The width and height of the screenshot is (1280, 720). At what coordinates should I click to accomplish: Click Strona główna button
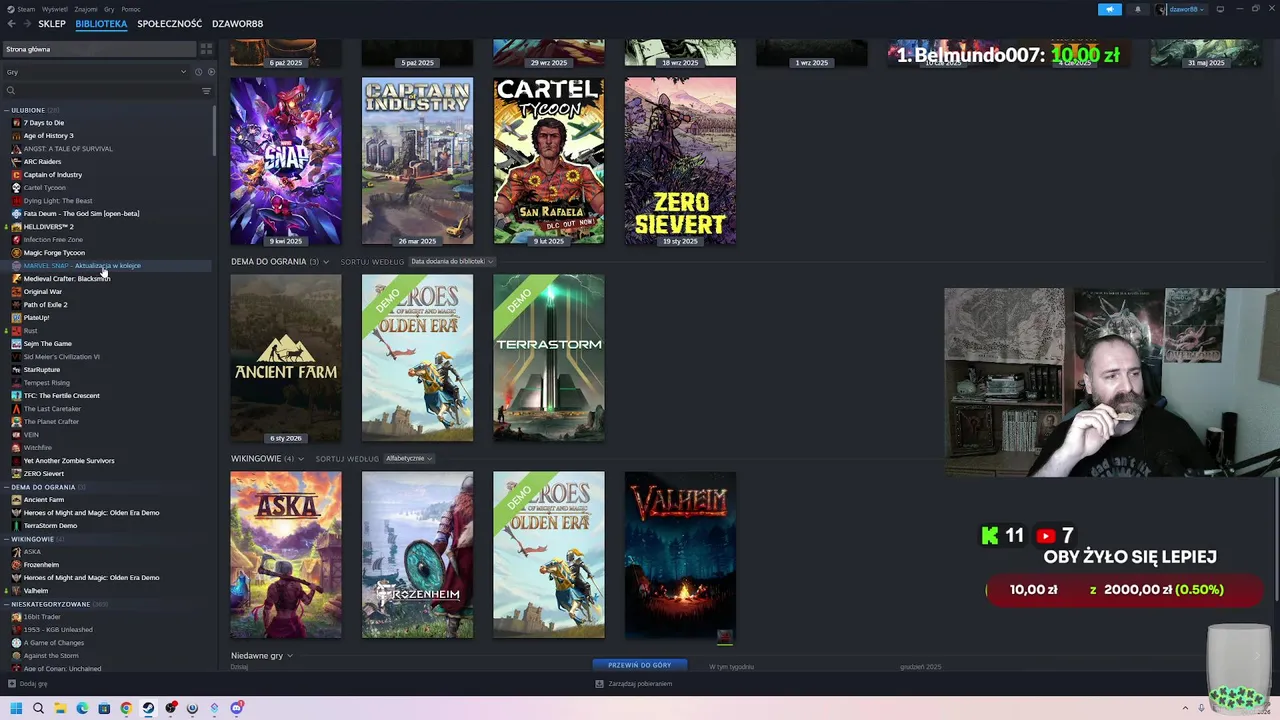pyautogui.click(x=98, y=49)
